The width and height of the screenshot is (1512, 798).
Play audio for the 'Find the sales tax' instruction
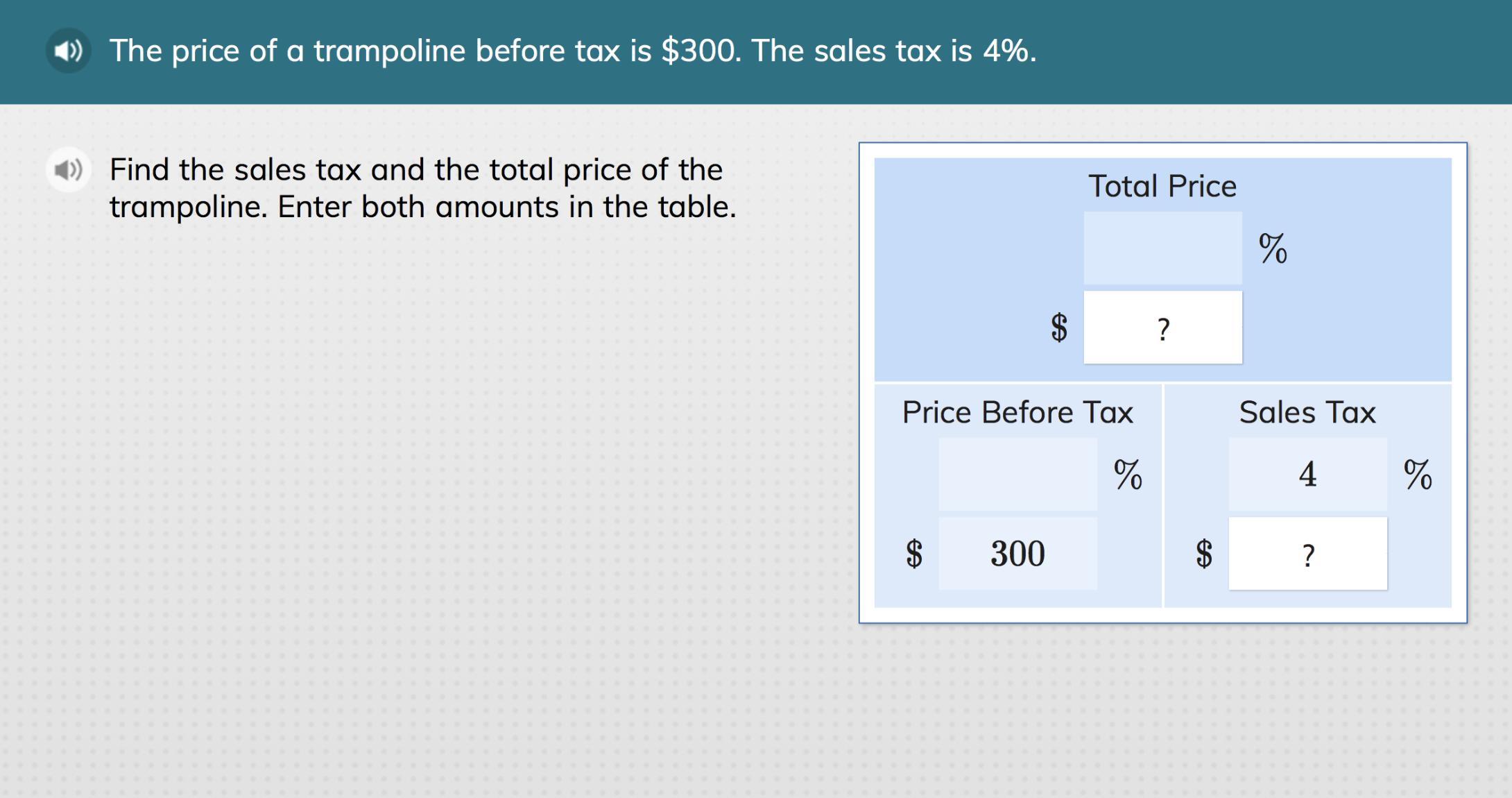[68, 169]
